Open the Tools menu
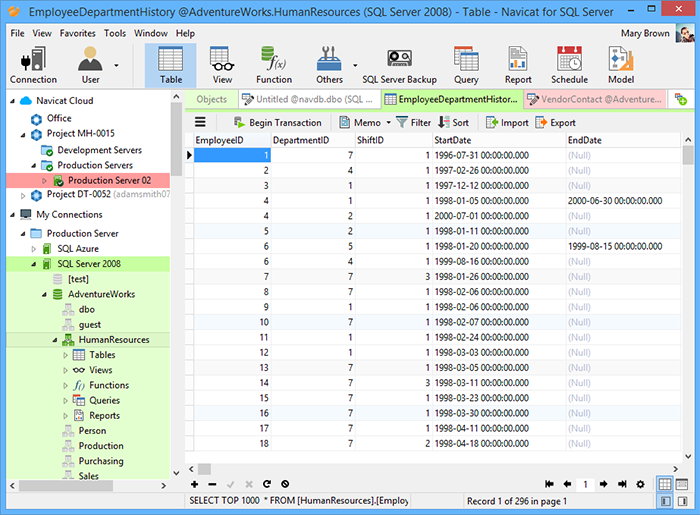The width and height of the screenshot is (700, 515). click(115, 33)
